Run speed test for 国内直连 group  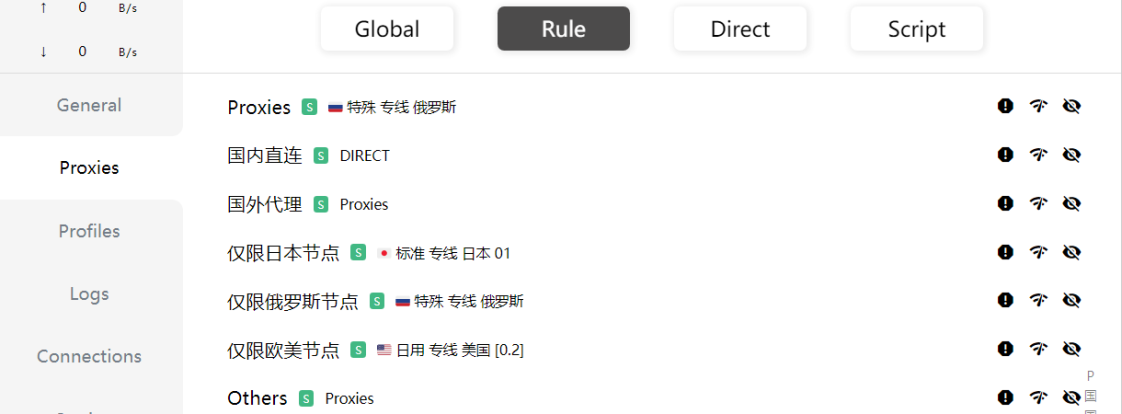click(x=1038, y=155)
